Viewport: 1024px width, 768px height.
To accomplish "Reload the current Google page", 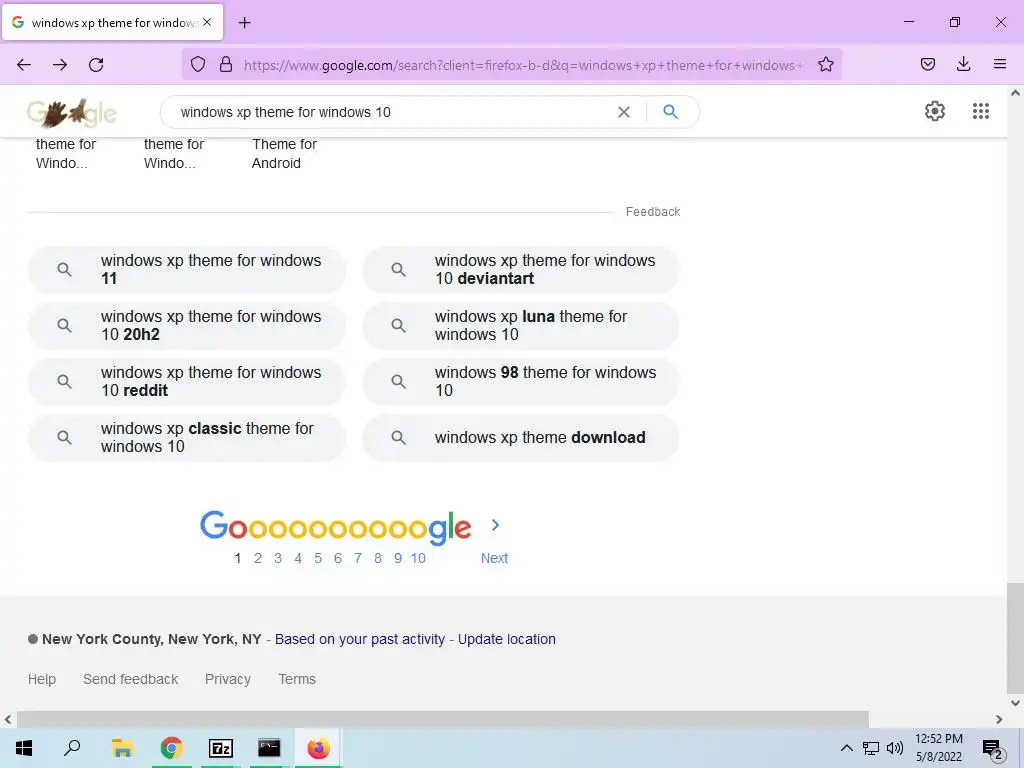I will tap(96, 65).
